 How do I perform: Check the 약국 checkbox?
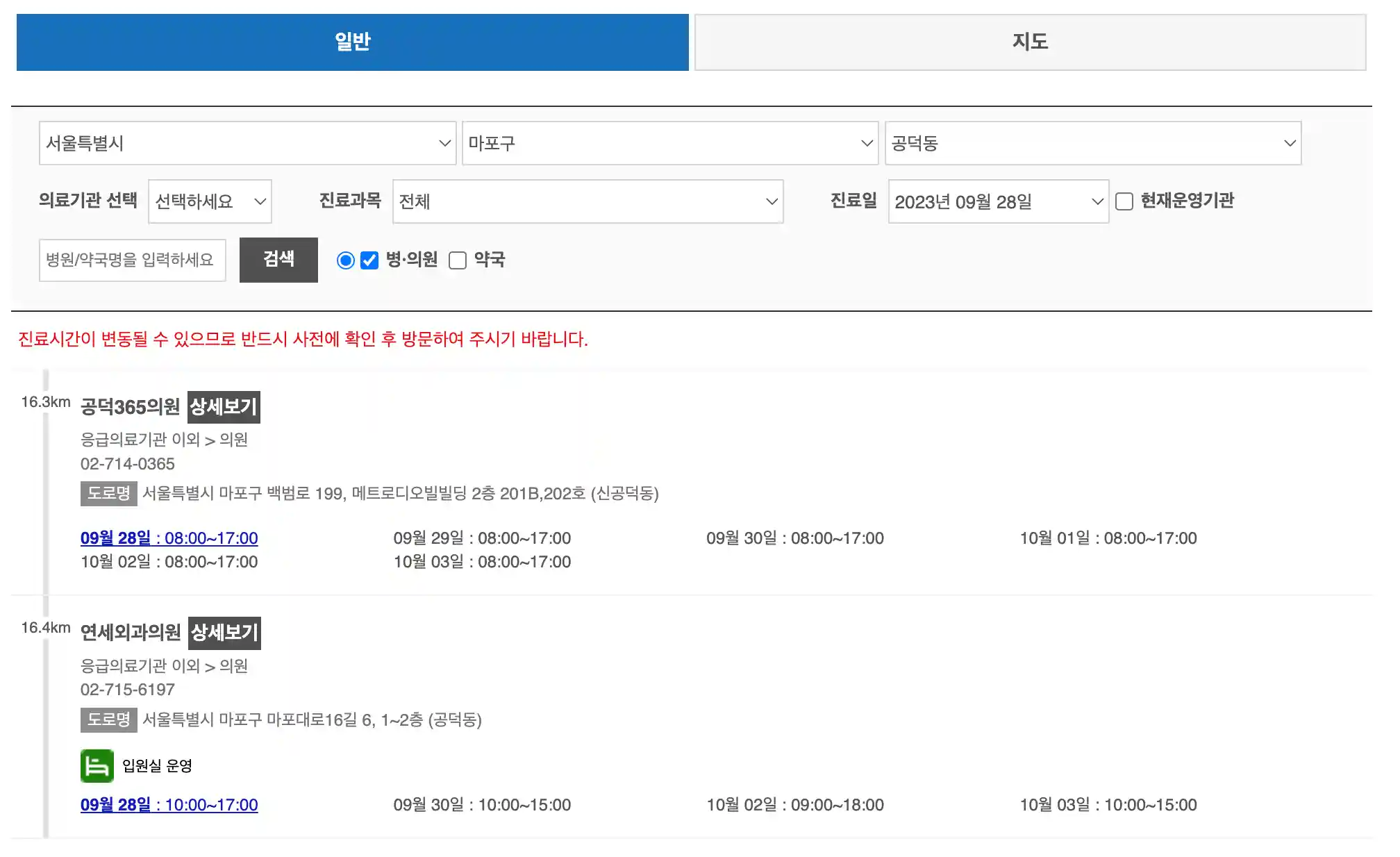457,260
